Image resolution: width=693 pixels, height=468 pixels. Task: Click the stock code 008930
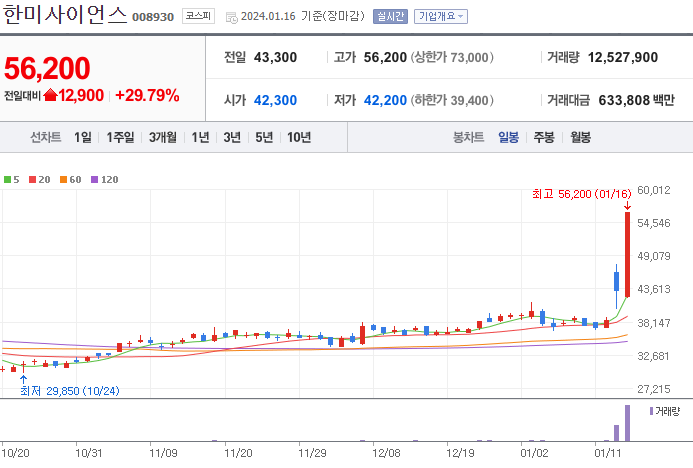click(153, 17)
